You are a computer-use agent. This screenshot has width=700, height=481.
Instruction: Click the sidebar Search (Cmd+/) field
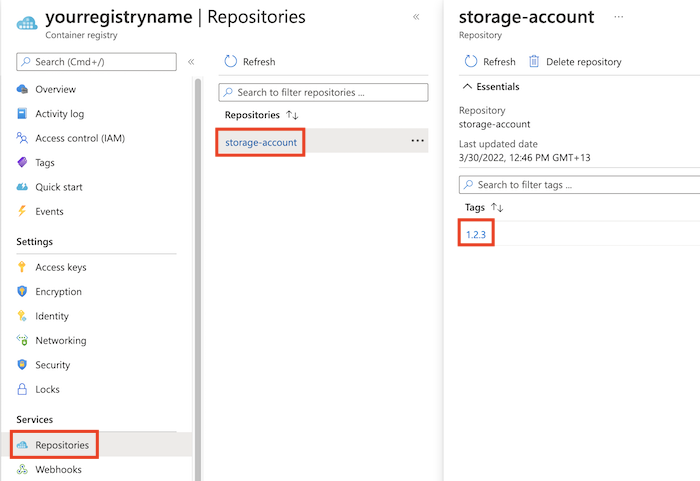click(96, 62)
